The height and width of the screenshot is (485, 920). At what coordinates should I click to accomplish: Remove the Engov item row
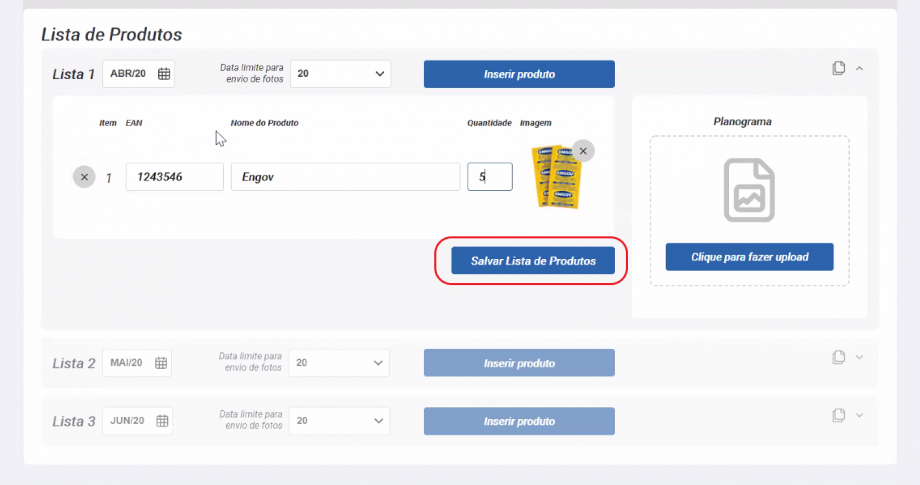point(84,177)
